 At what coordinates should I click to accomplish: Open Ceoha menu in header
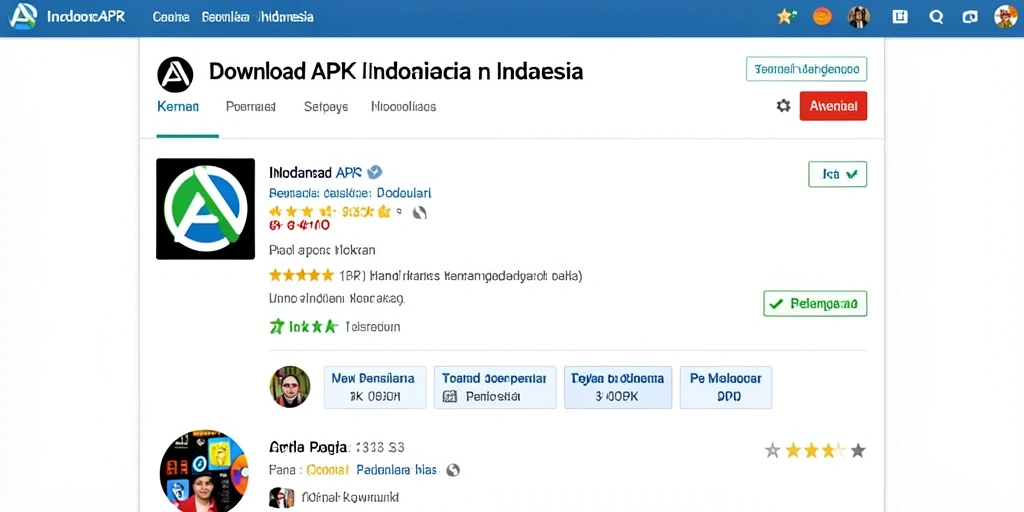(x=171, y=17)
